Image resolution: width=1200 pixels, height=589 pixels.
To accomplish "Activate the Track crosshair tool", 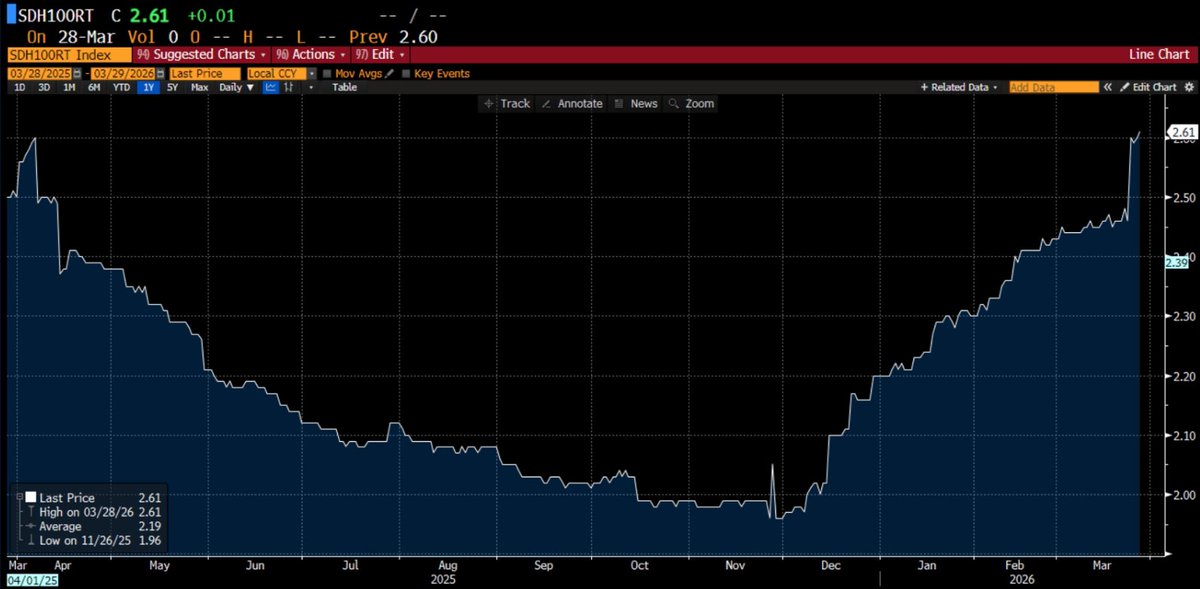I will pyautogui.click(x=507, y=104).
